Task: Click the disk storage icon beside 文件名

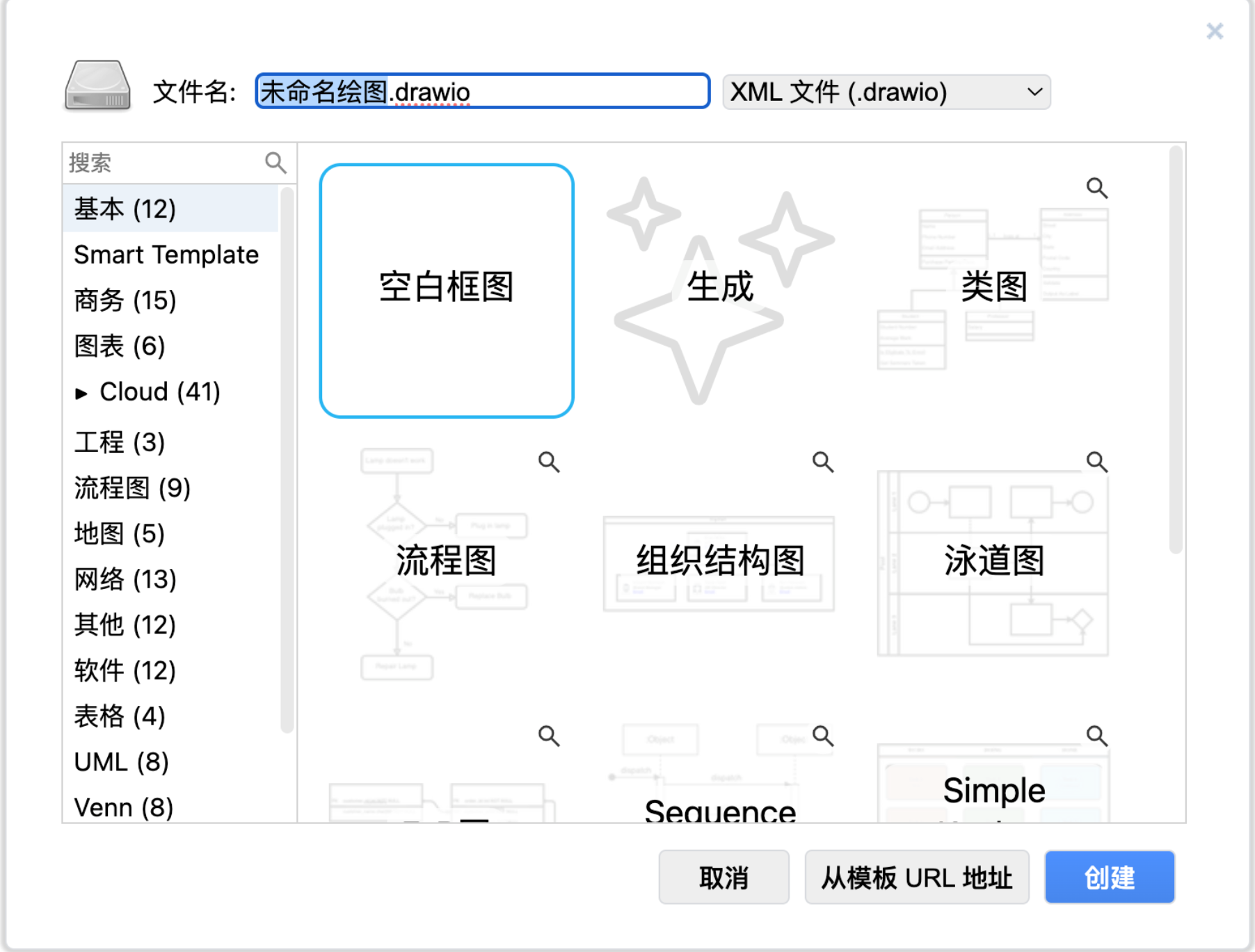Action: tap(97, 86)
